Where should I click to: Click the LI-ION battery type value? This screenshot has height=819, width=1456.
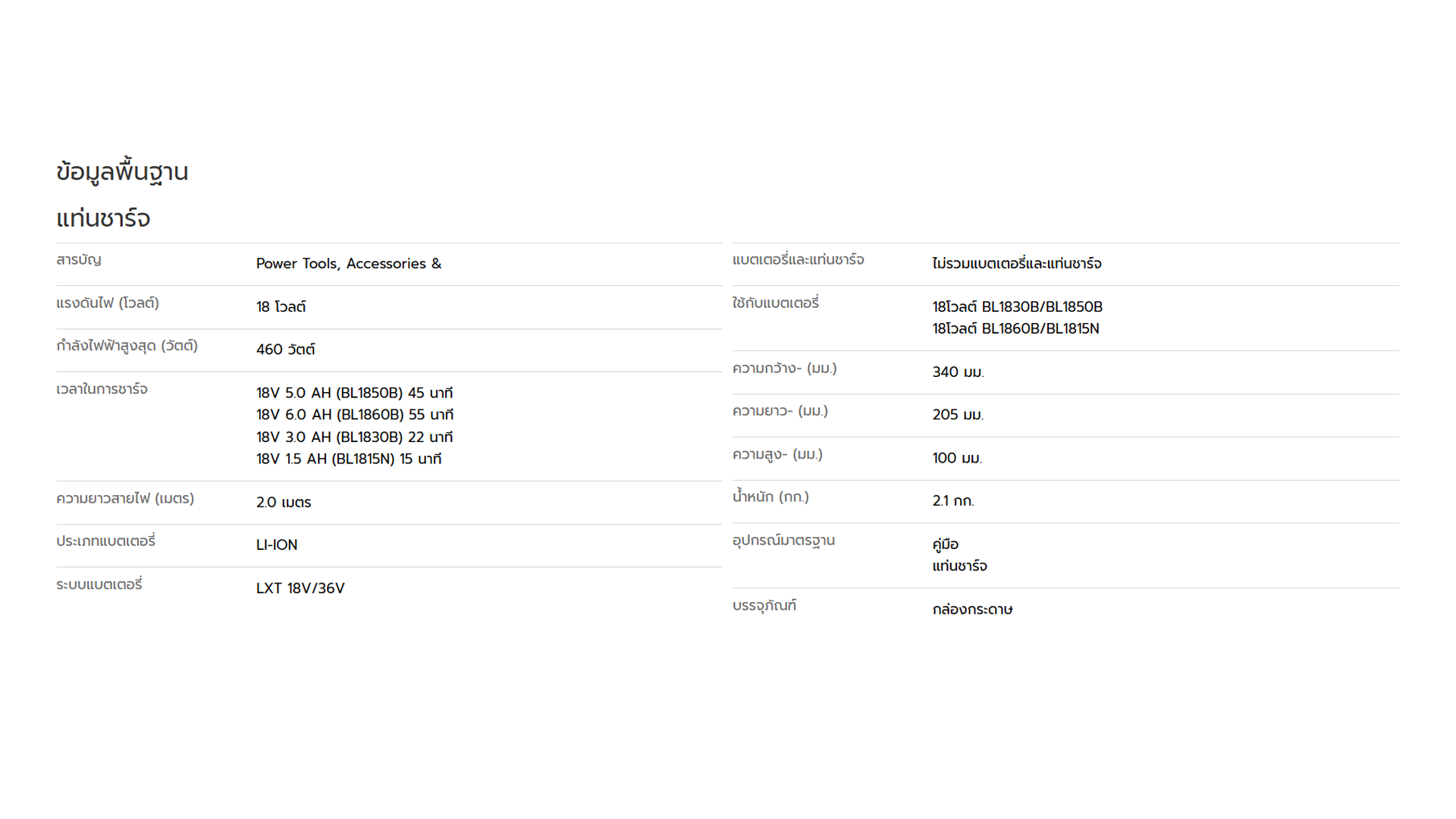[277, 545]
